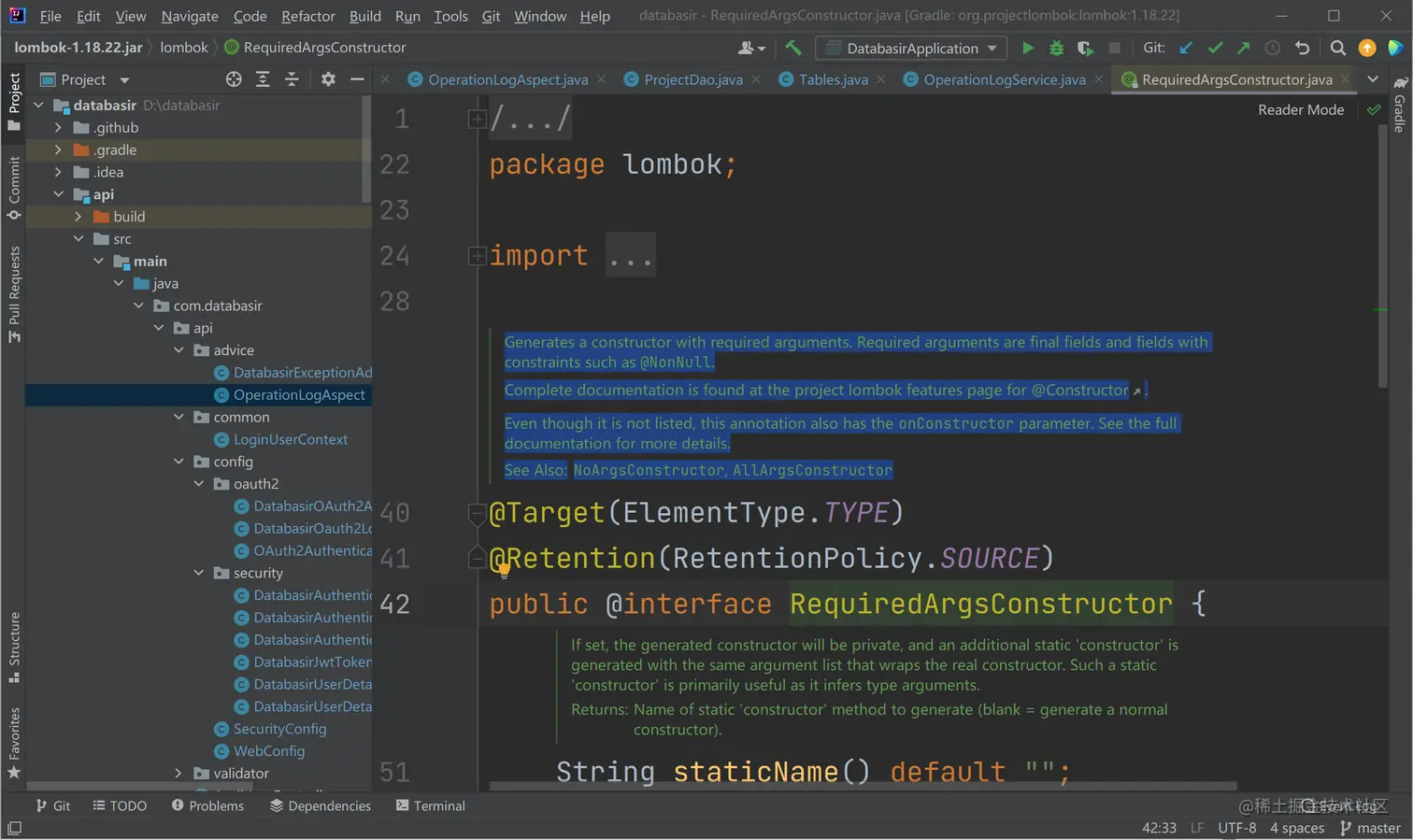Viewport: 1413px width, 840px height.
Task: Open the Terminal tool window
Action: 430,805
